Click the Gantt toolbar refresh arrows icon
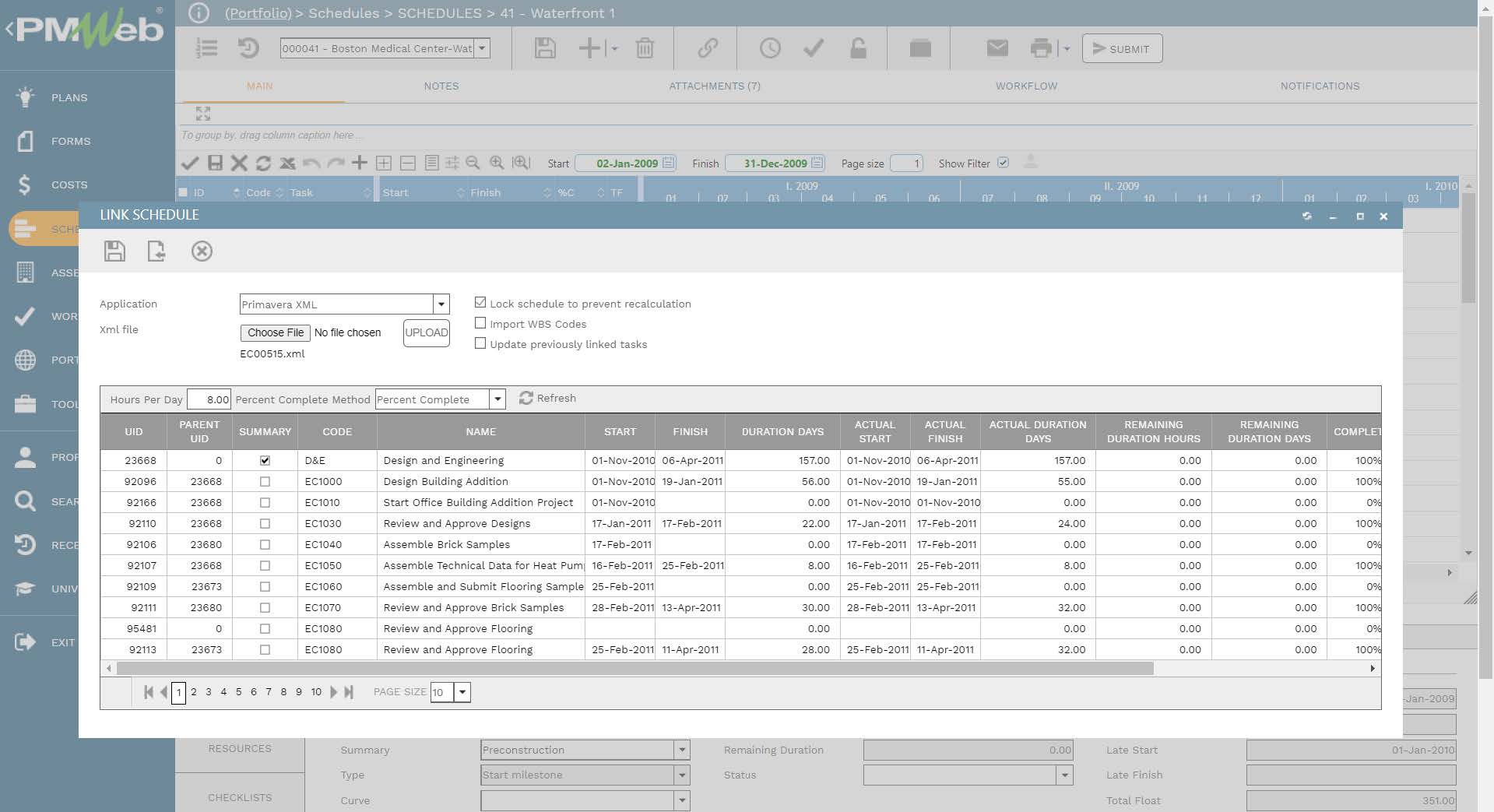This screenshot has height=812, width=1494. coord(263,163)
